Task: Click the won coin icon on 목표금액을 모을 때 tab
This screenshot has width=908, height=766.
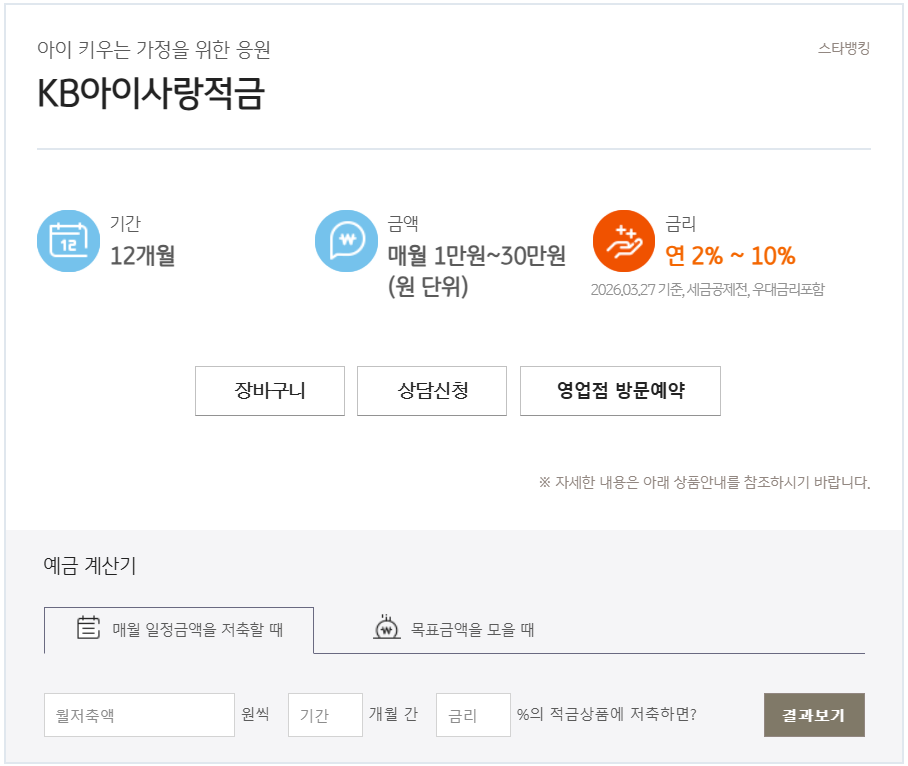Action: [x=385, y=630]
